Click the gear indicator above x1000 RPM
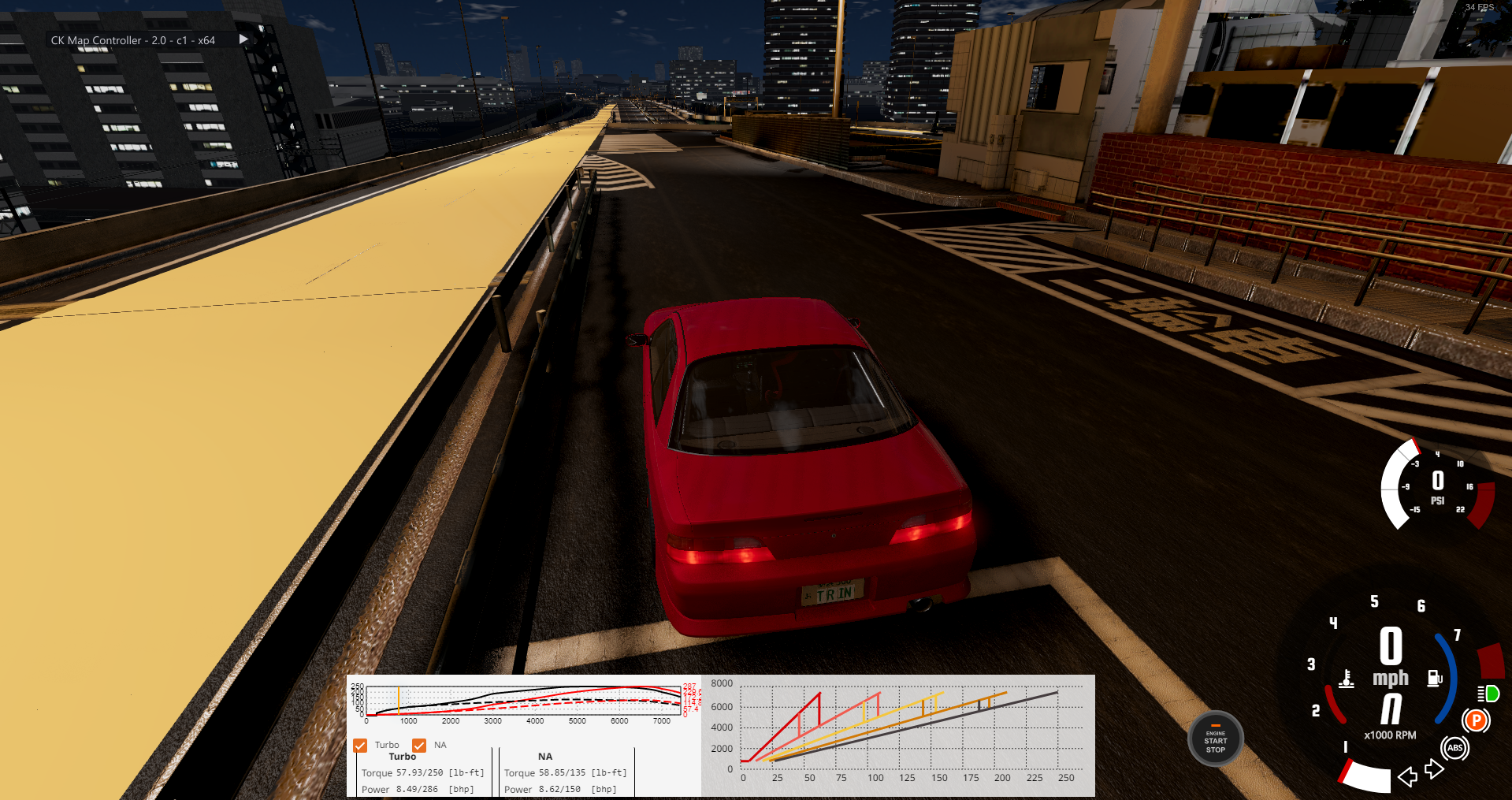The width and height of the screenshot is (1512, 800). 1391,709
